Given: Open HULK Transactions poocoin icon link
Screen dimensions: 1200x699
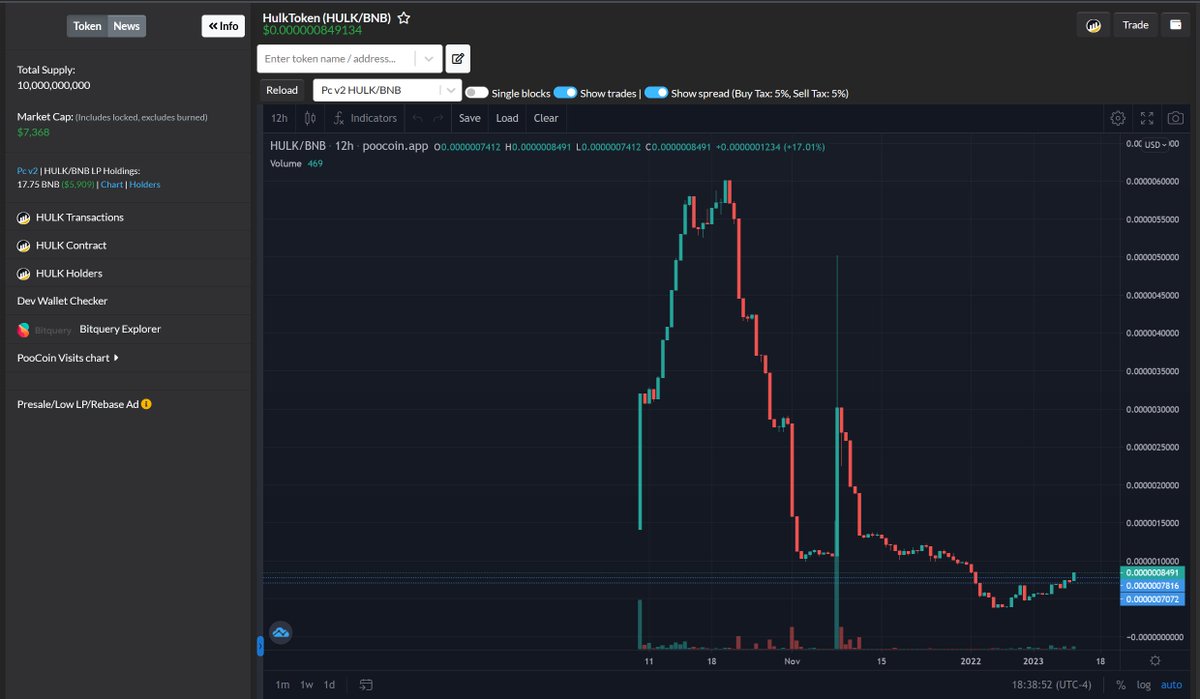Looking at the screenshot, I should [x=24, y=217].
